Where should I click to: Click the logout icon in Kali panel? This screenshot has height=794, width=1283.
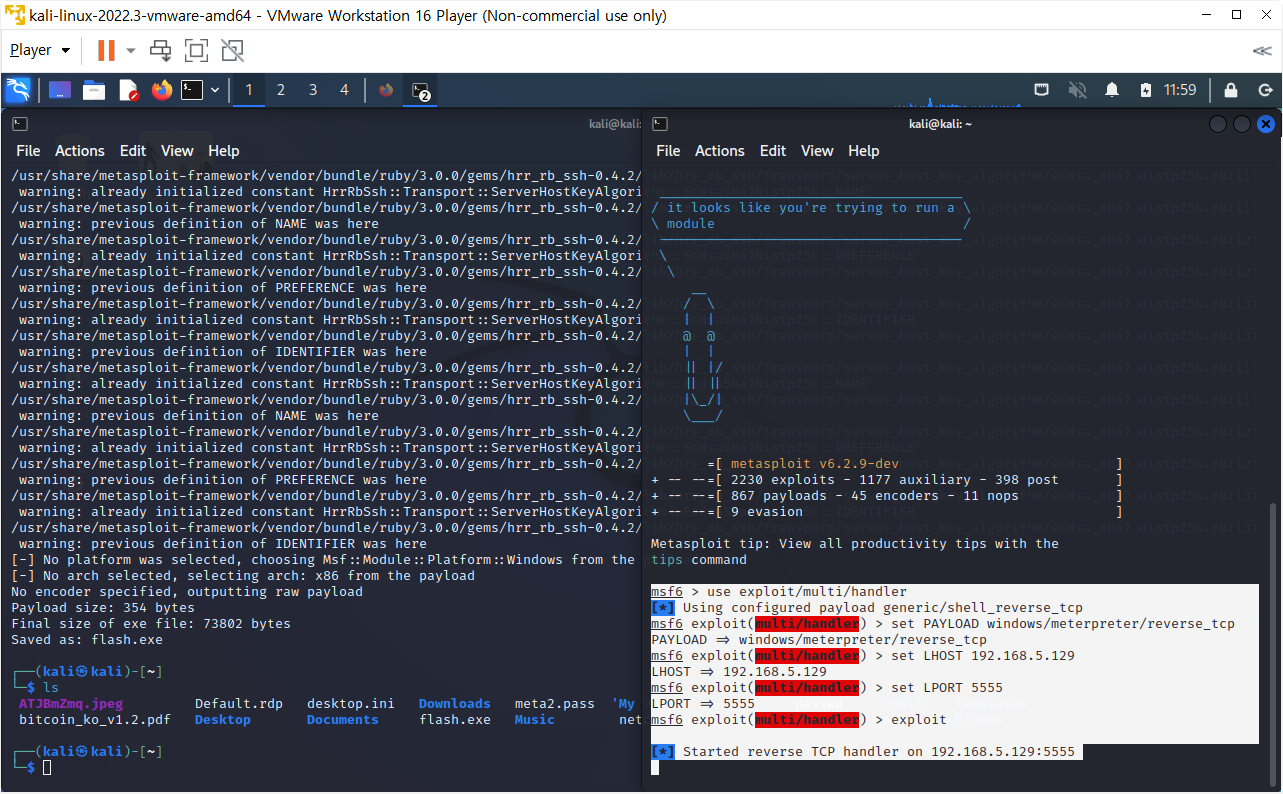point(1265,90)
